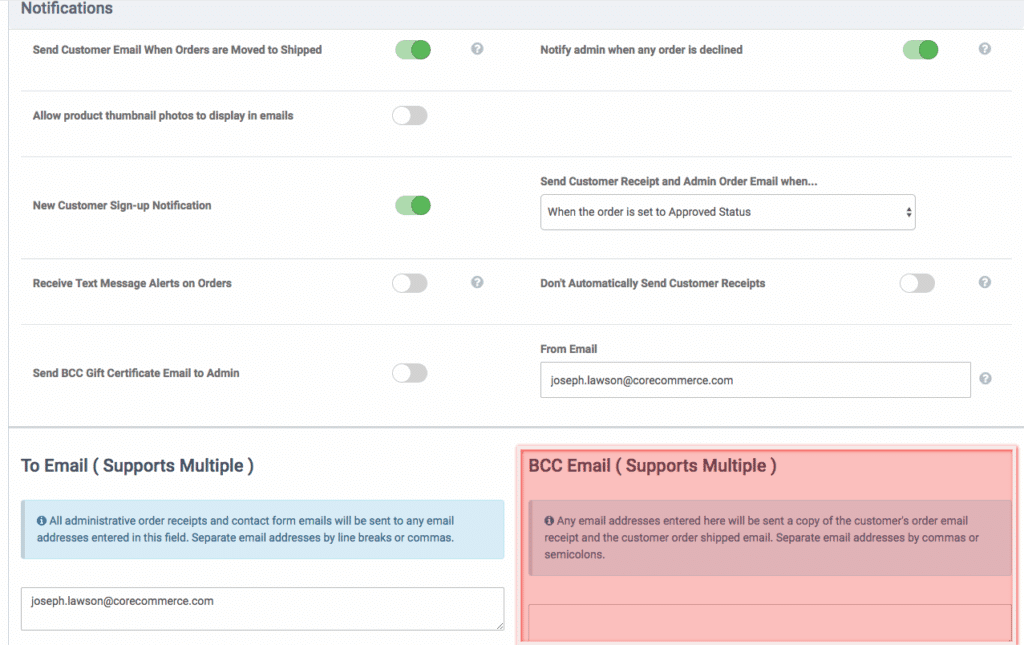Image resolution: width=1024 pixels, height=645 pixels.
Task: Click resize handle of To Email text area
Action: pos(499,626)
